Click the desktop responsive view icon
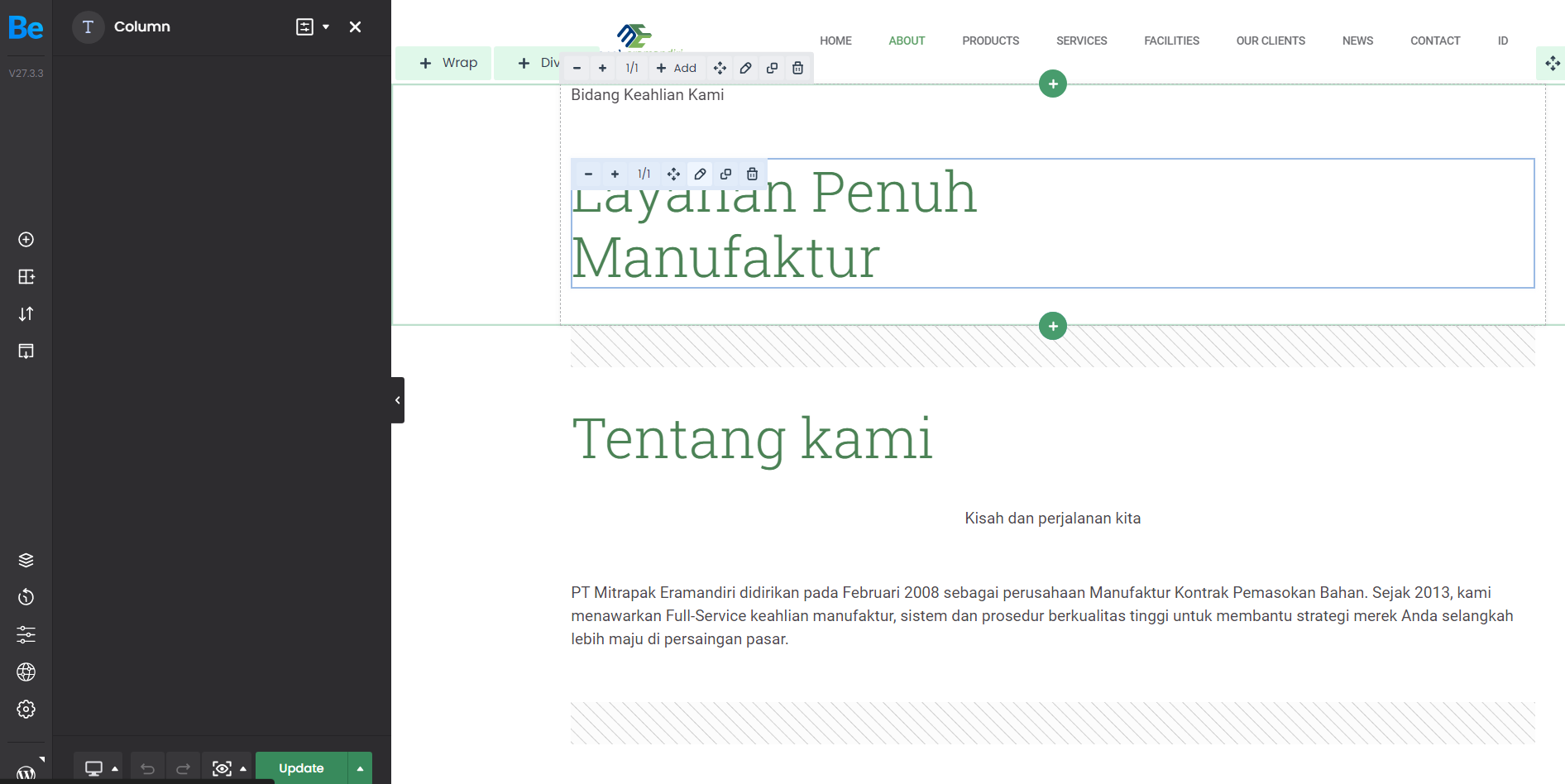The image size is (1565, 784). pyautogui.click(x=93, y=768)
